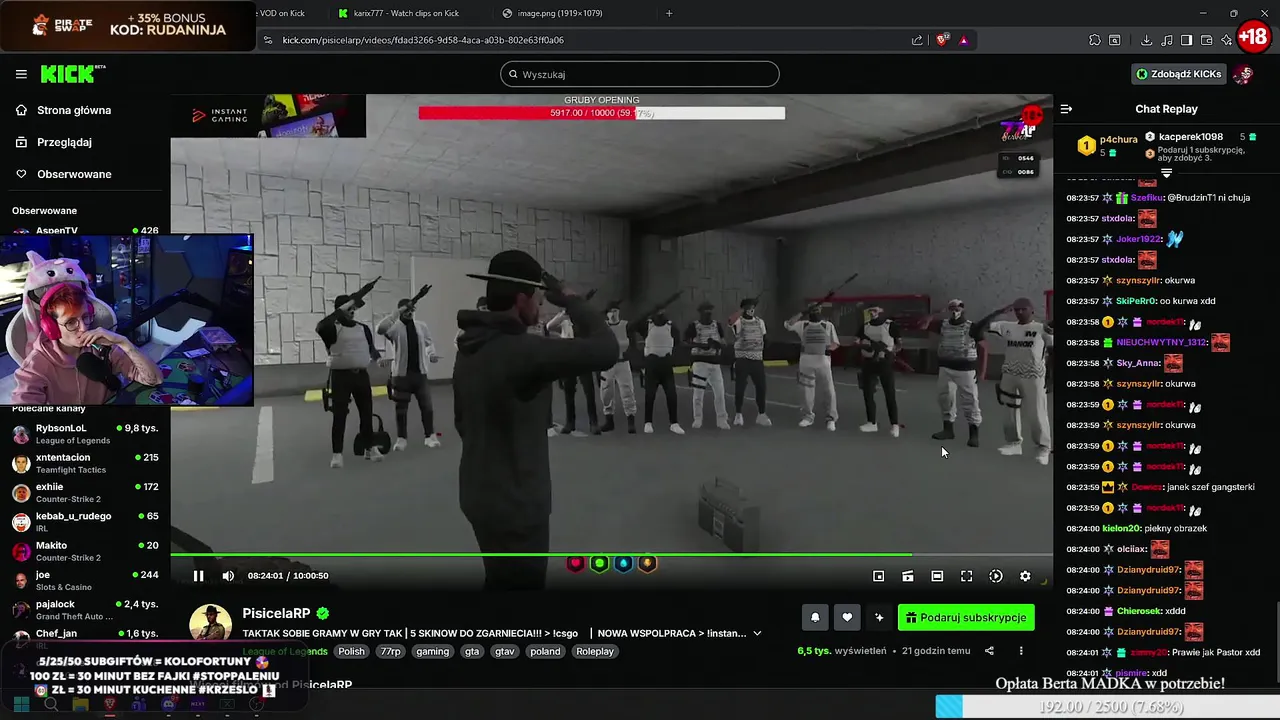
Task: Select the gtav tag
Action: pyautogui.click(x=504, y=651)
